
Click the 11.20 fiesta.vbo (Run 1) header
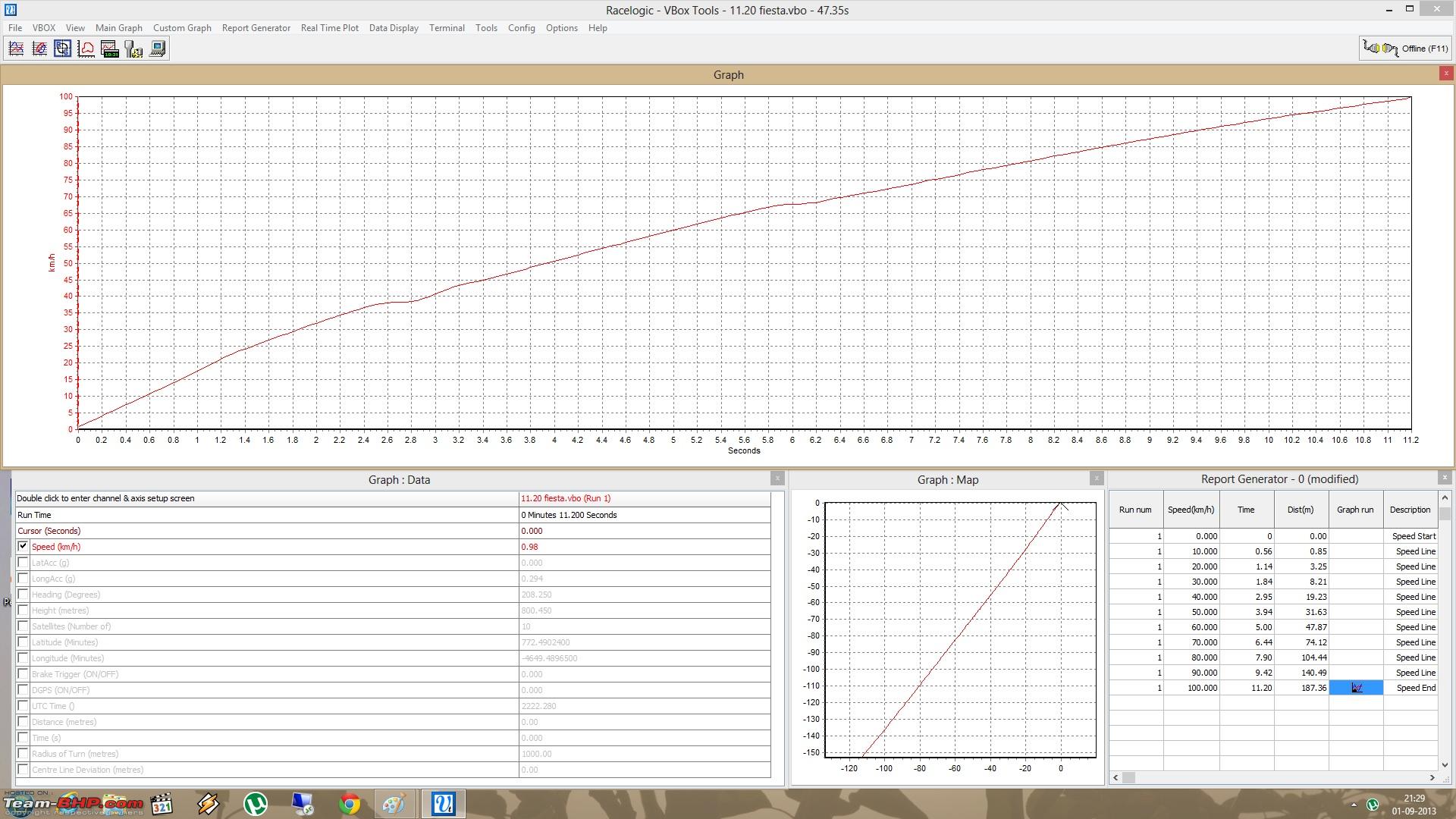pyautogui.click(x=645, y=498)
